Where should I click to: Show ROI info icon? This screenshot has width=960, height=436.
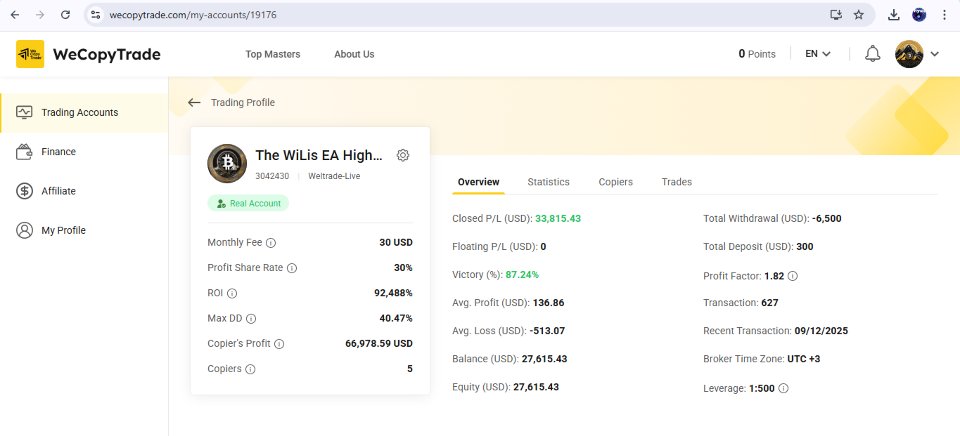[x=232, y=293]
